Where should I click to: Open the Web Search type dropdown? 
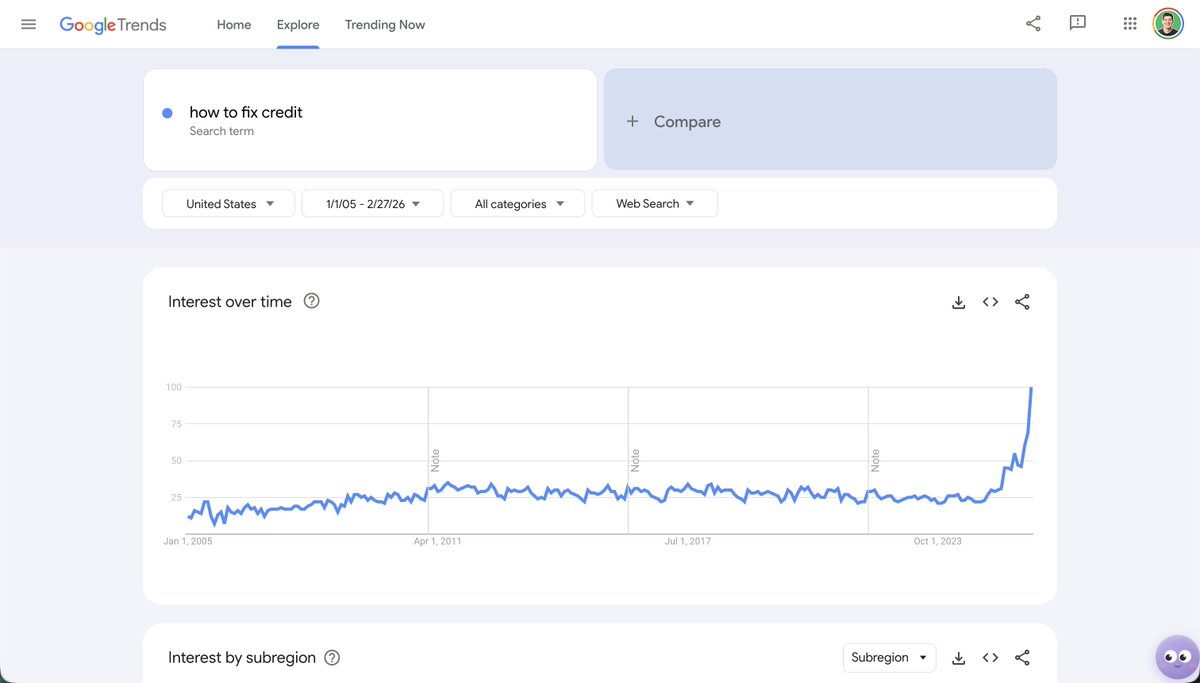(655, 204)
